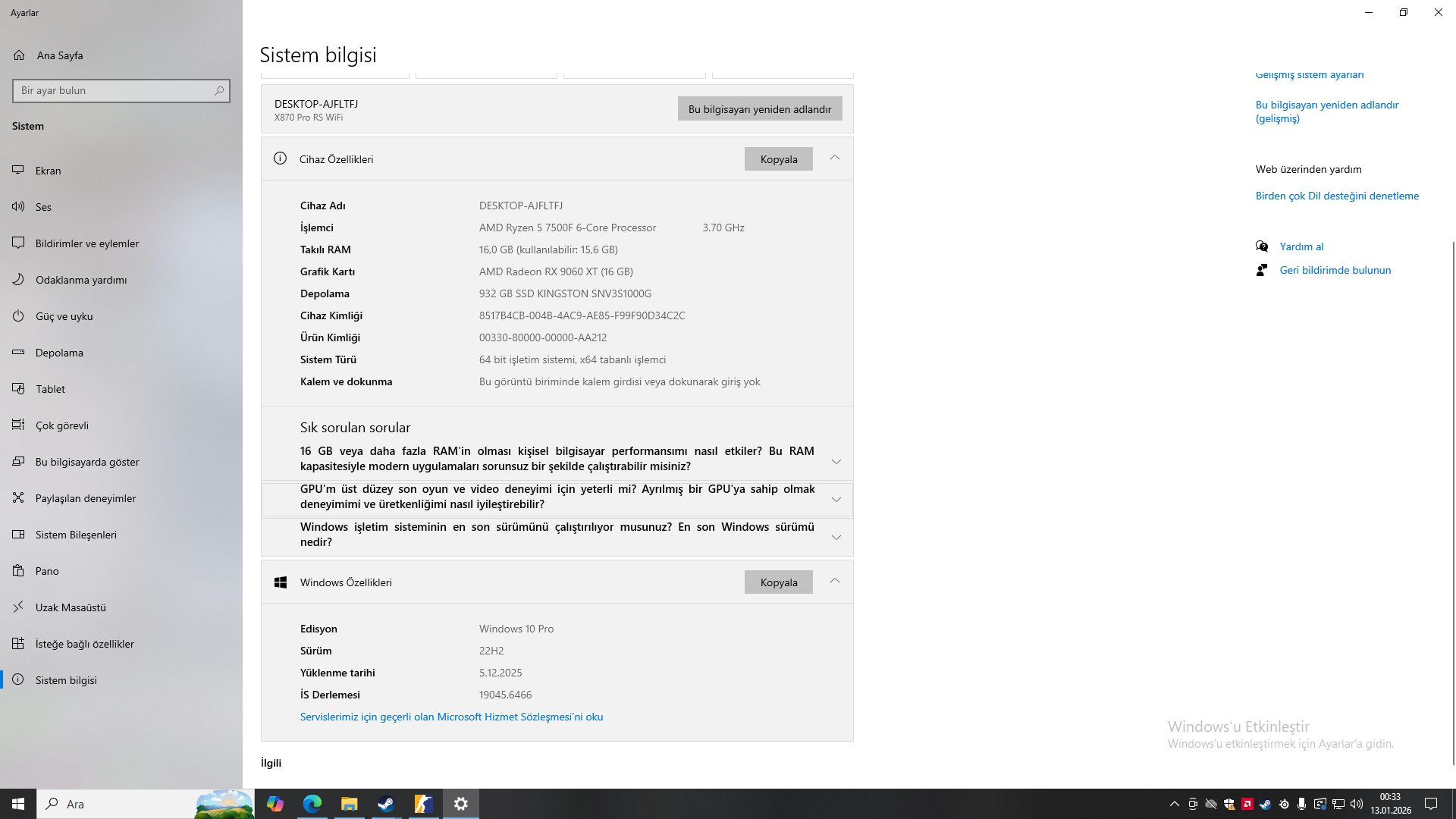Viewport: 1456px width, 819px height.
Task: Copy Windows specs with Windows Özellikleri Kopyala
Action: pos(779,582)
